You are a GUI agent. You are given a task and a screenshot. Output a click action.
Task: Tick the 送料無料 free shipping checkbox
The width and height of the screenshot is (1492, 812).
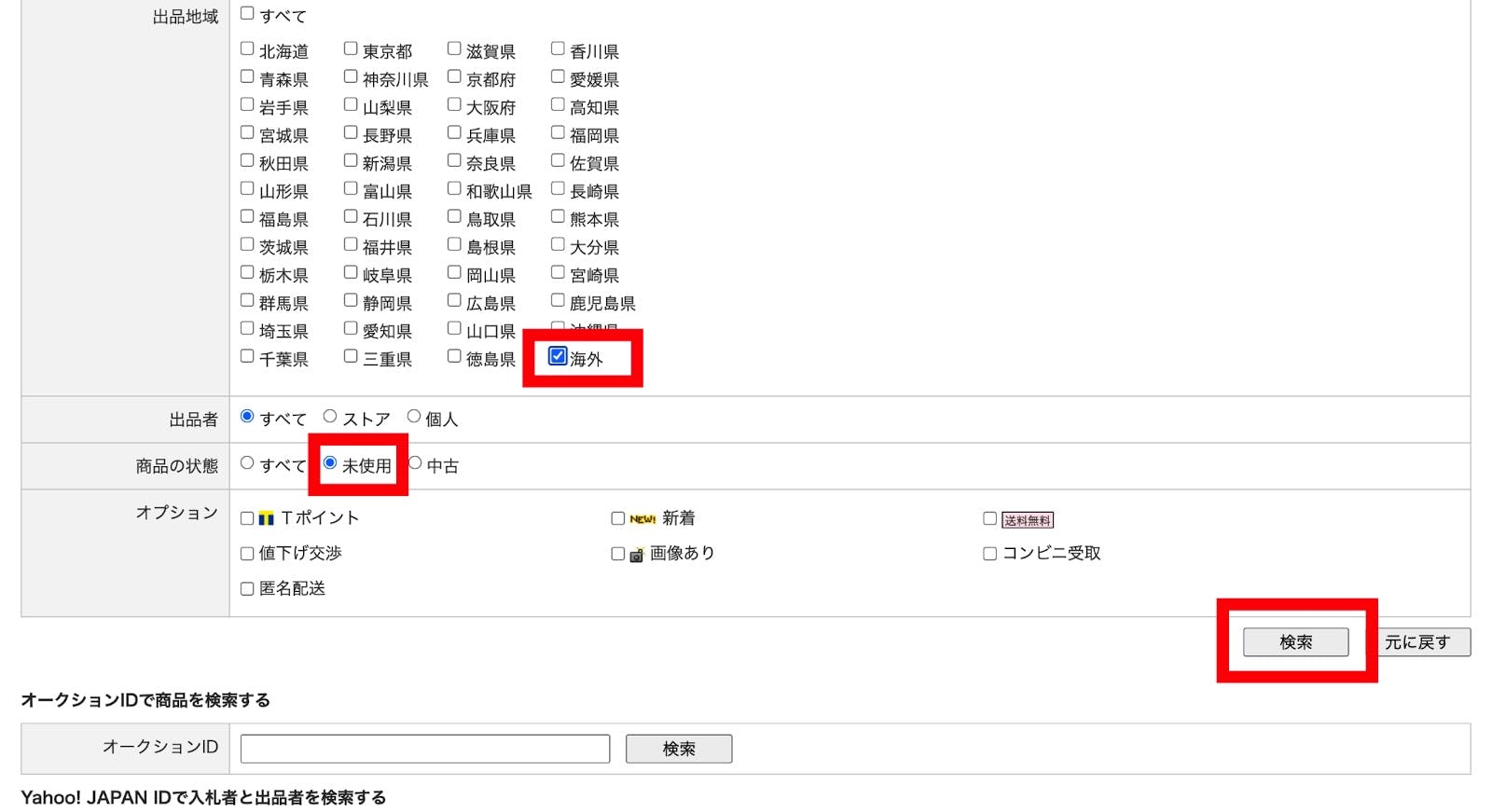(989, 518)
